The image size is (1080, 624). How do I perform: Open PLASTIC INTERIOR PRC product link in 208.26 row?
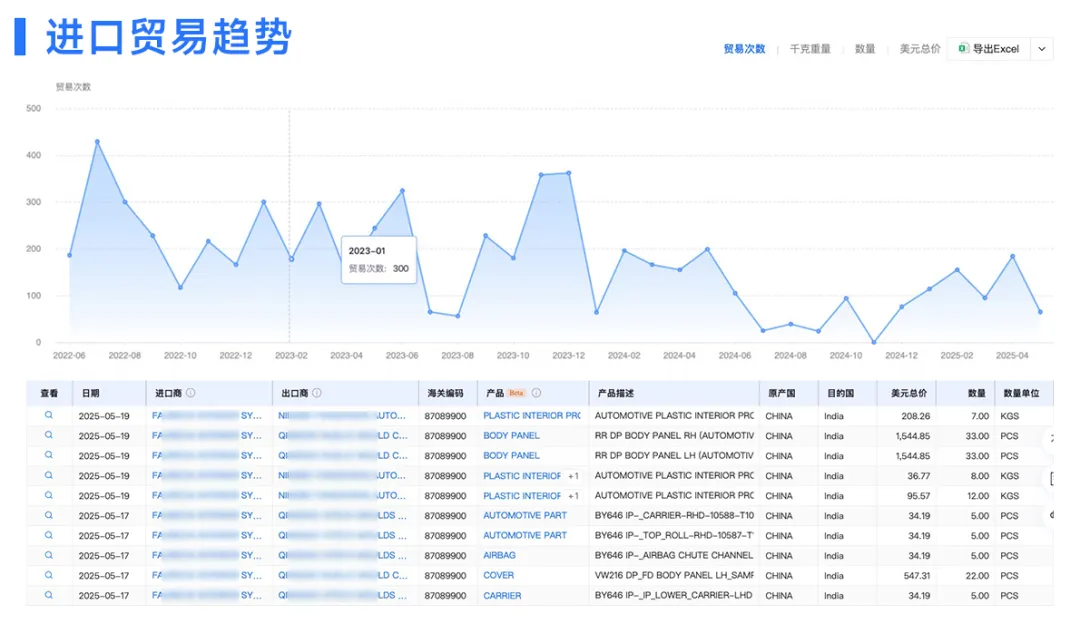pyautogui.click(x=532, y=416)
